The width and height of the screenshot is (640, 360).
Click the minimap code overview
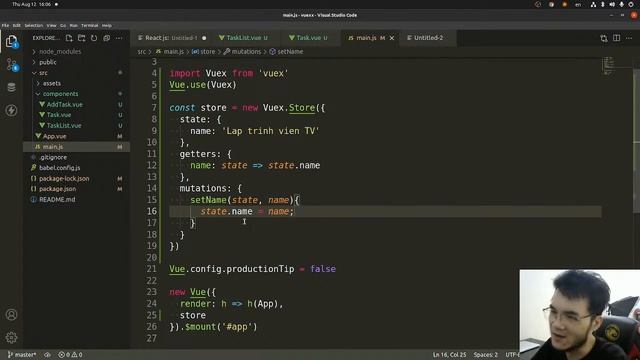coord(609,66)
